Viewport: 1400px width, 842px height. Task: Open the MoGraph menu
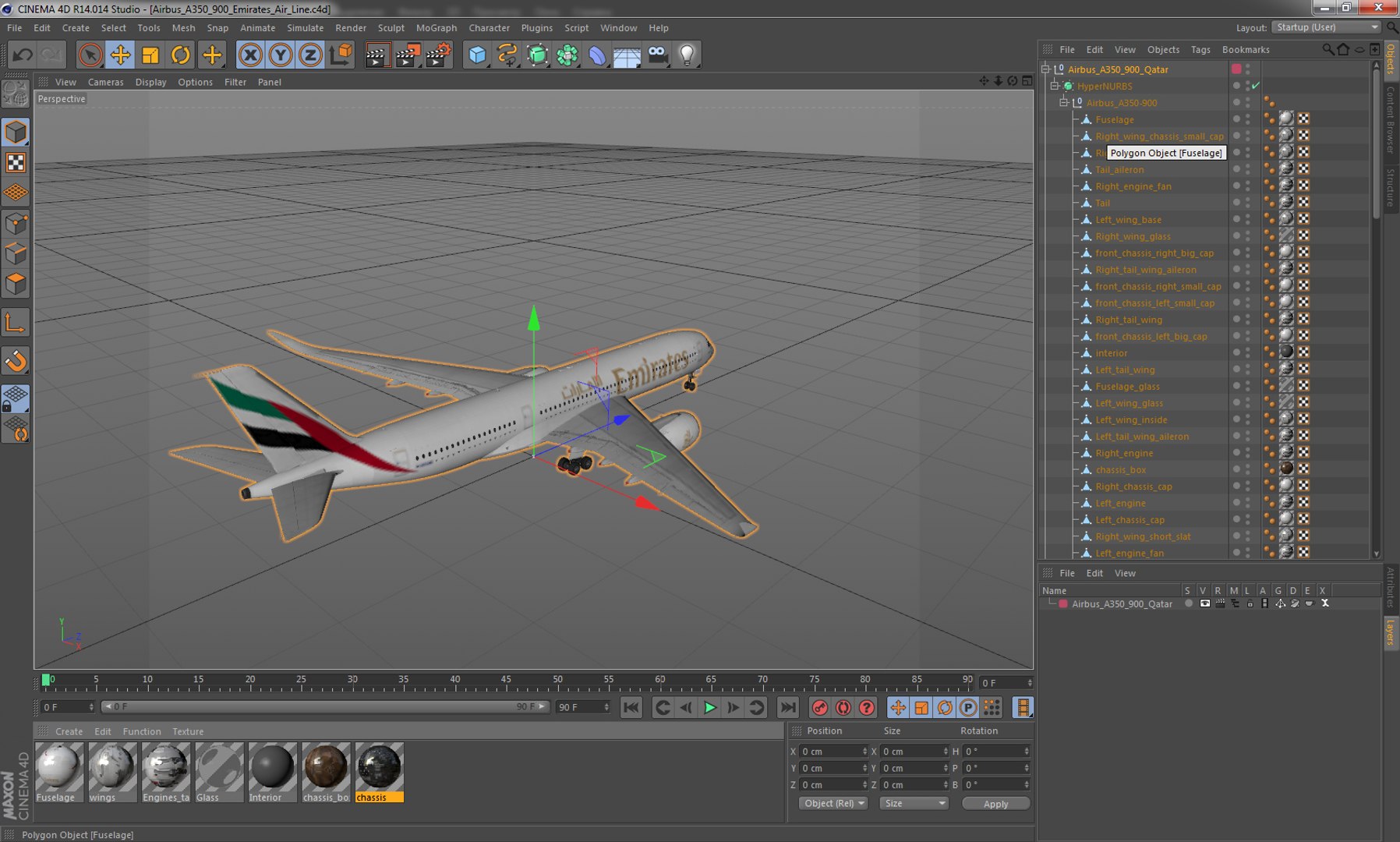[x=437, y=28]
